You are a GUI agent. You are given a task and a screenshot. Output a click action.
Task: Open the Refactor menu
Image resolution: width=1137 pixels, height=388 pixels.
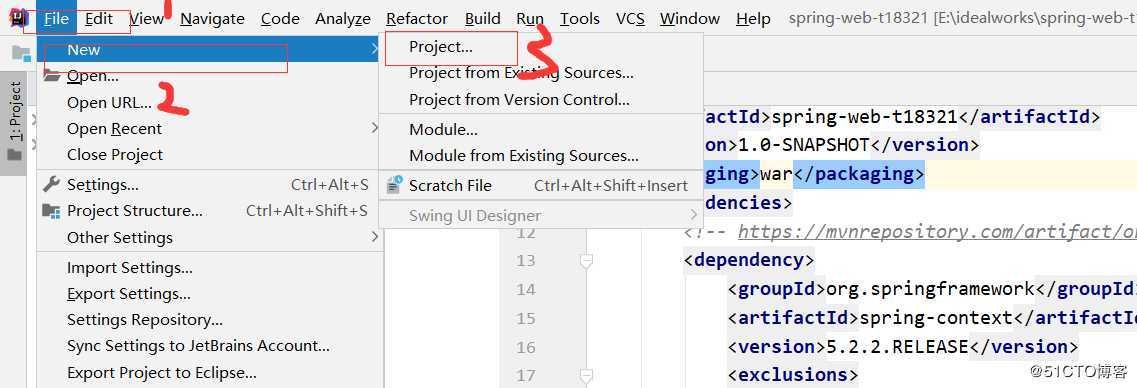417,19
